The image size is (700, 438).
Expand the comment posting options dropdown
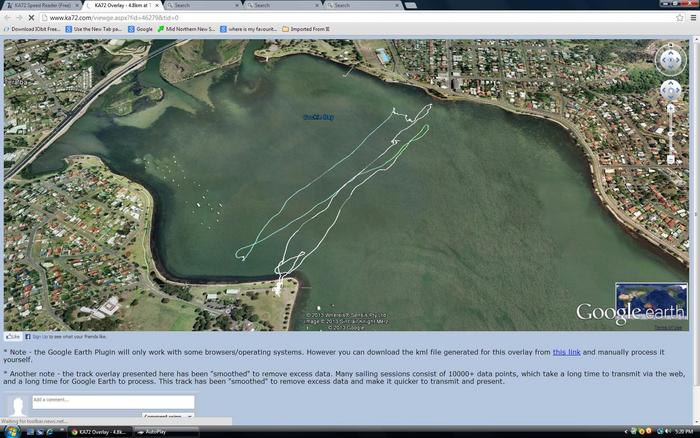pos(167,416)
